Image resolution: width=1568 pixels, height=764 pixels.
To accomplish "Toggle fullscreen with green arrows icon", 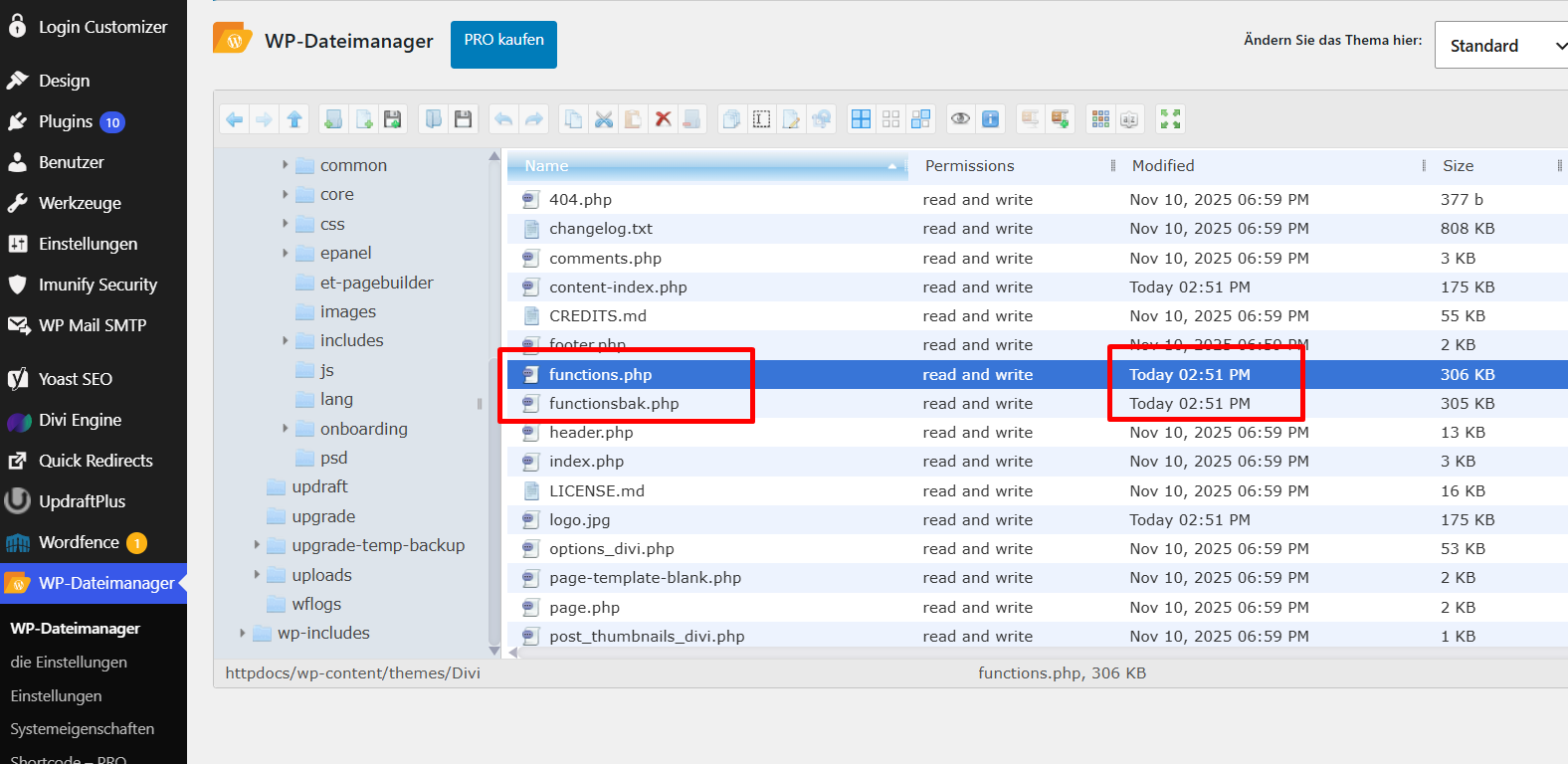I will click(x=1171, y=119).
